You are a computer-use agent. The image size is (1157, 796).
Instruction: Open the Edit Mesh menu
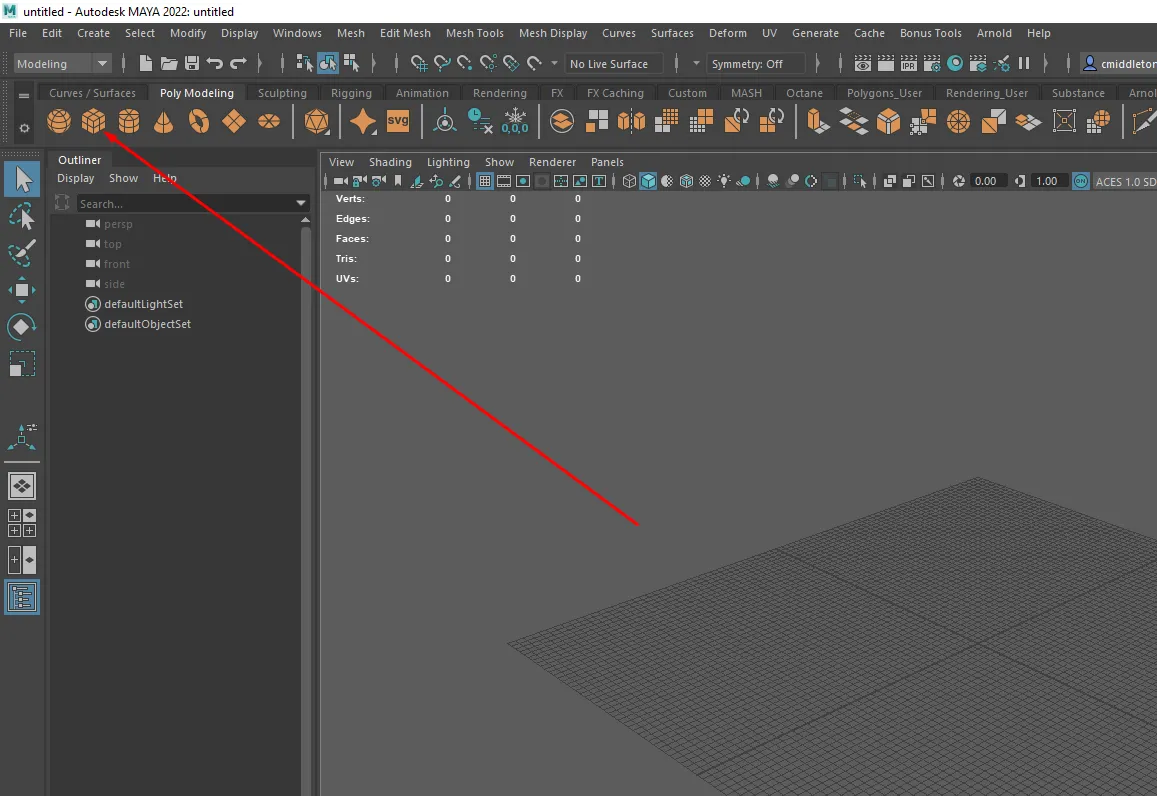pos(405,33)
